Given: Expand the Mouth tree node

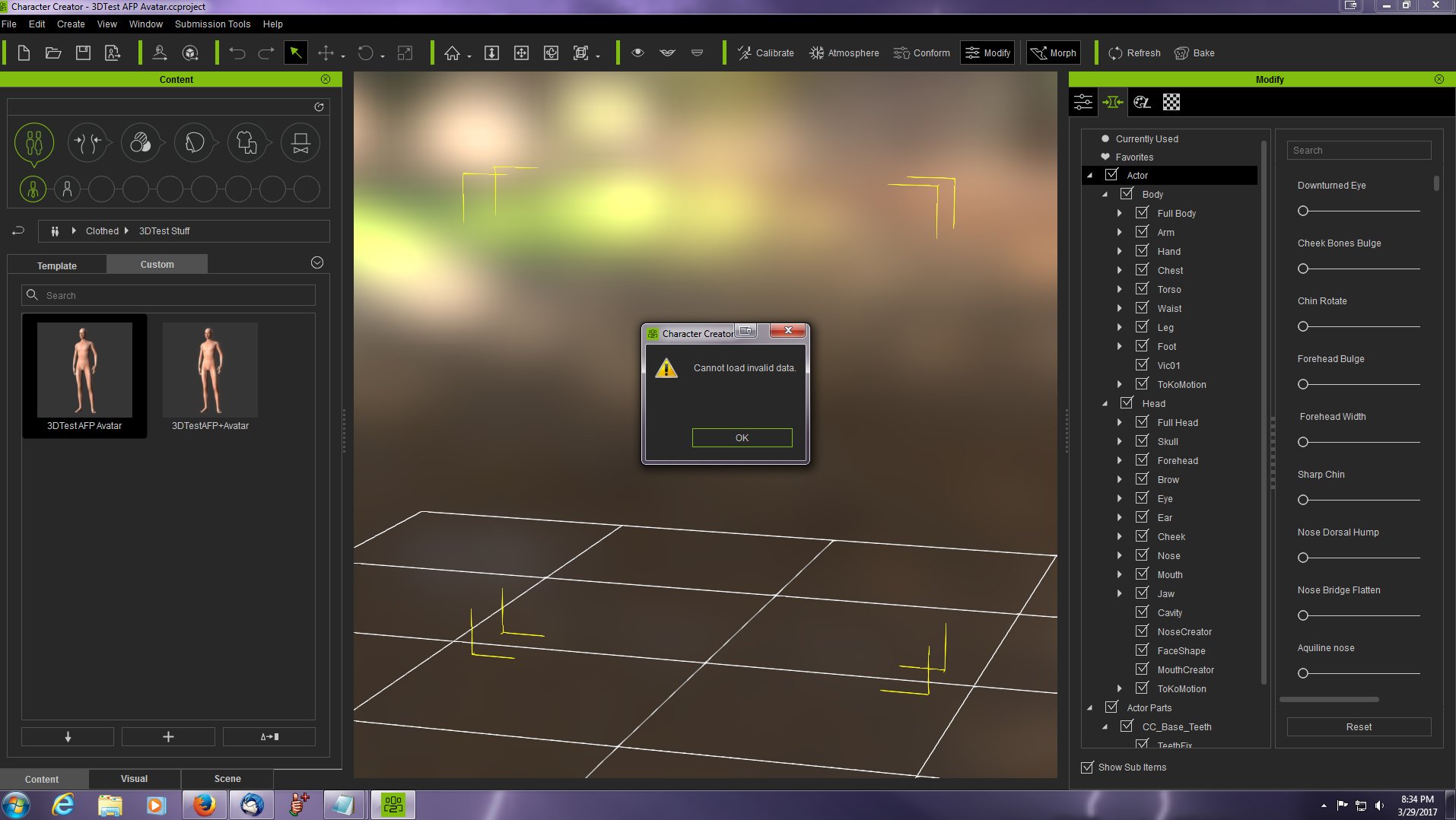Looking at the screenshot, I should (1120, 574).
